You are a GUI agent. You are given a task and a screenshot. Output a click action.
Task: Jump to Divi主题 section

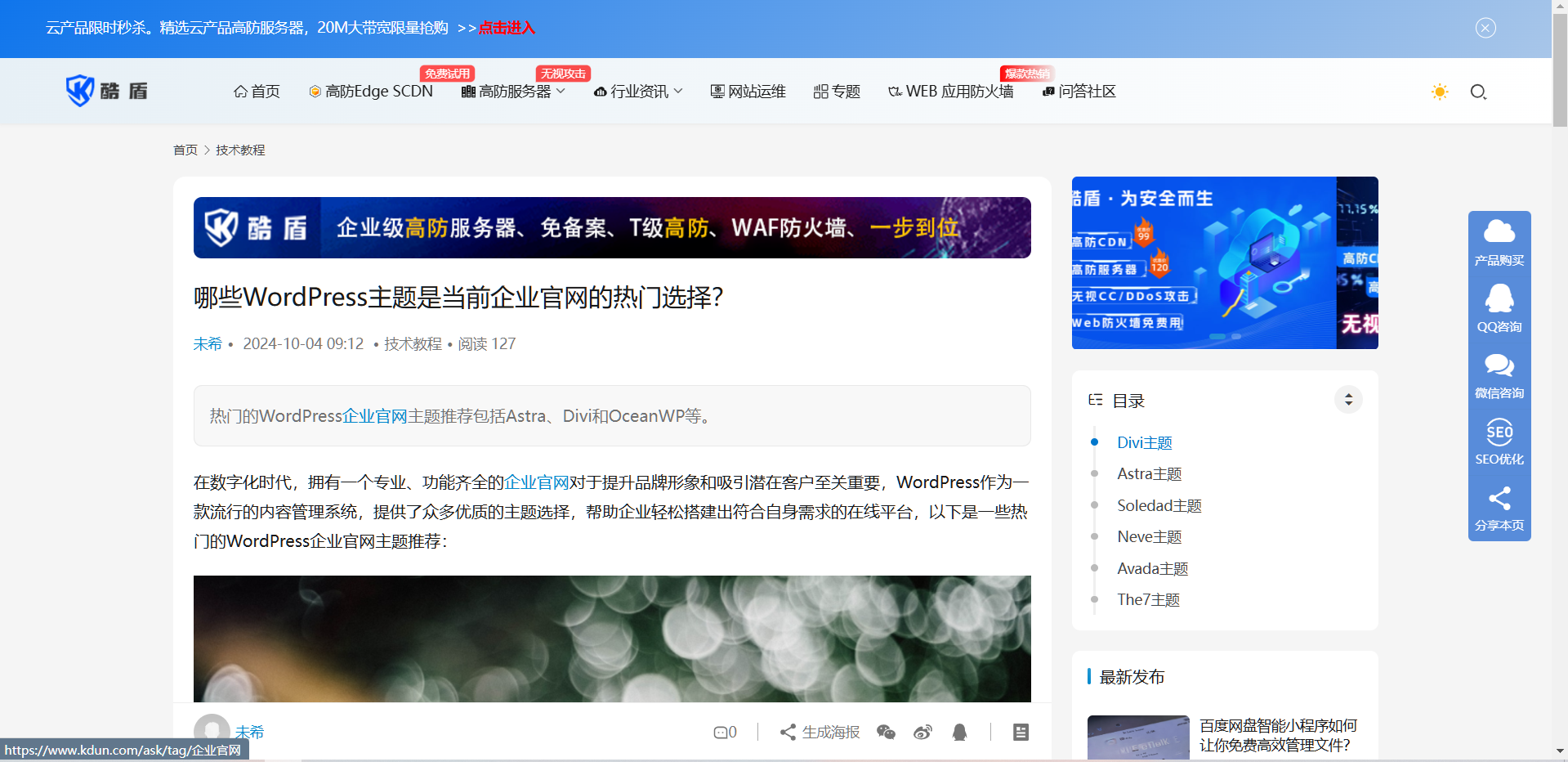coord(1145,442)
